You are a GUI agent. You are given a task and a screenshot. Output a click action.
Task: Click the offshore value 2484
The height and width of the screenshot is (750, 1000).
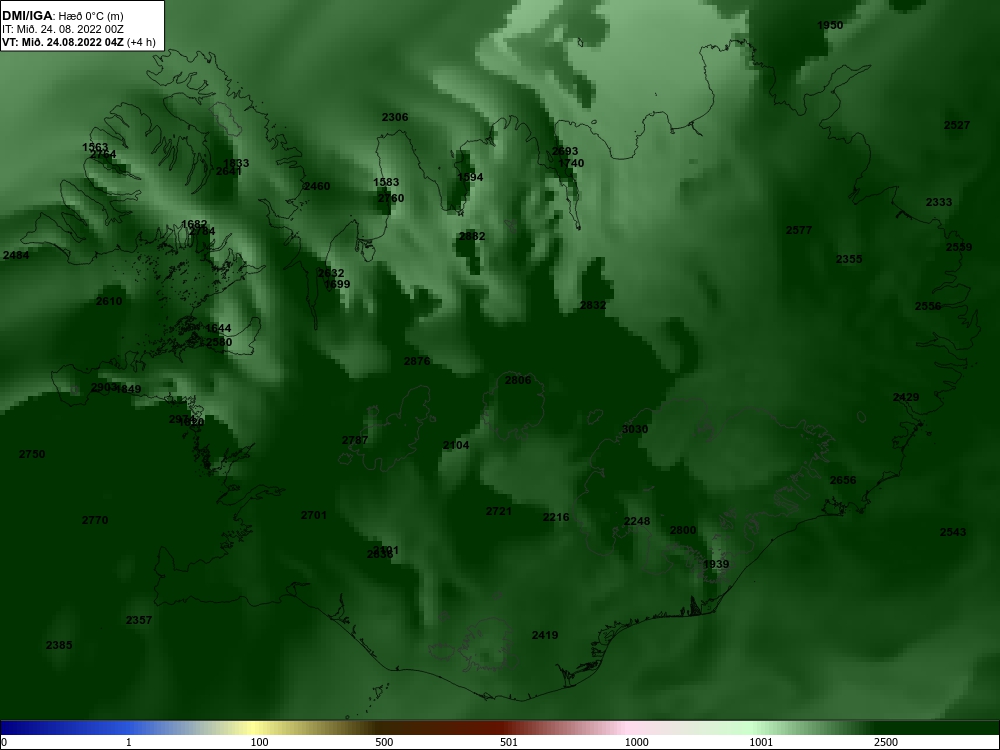16,255
